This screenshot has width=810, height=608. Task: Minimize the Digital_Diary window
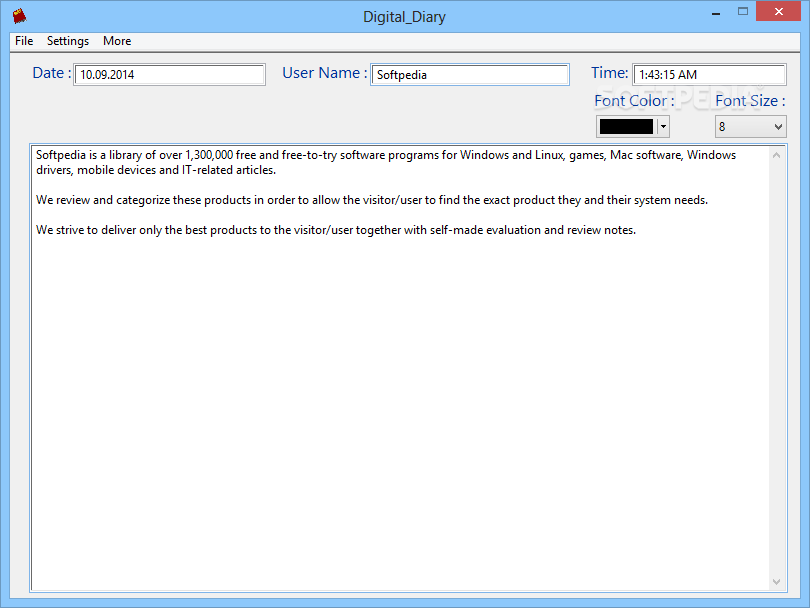pos(716,12)
